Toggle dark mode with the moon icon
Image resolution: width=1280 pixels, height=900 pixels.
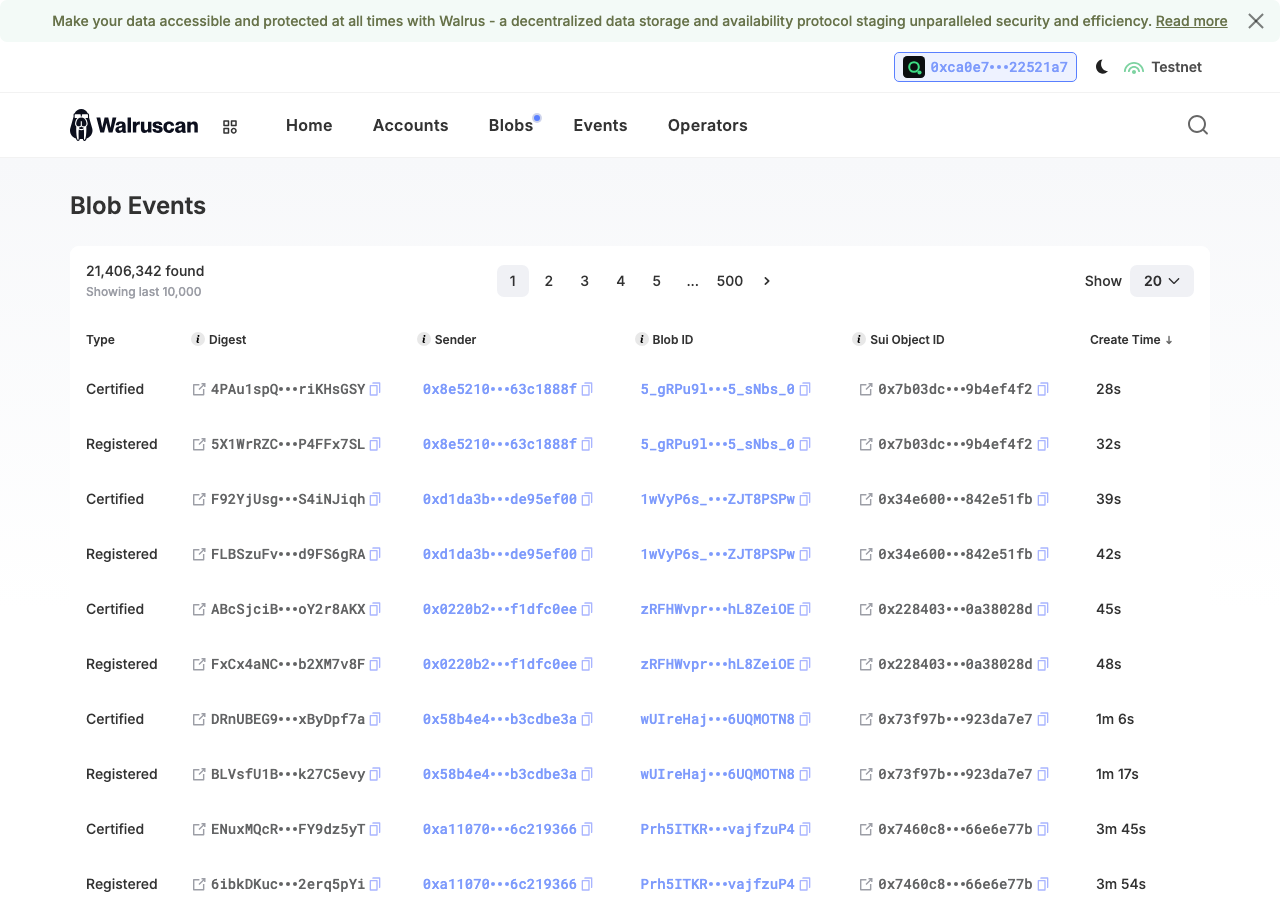[x=1102, y=67]
